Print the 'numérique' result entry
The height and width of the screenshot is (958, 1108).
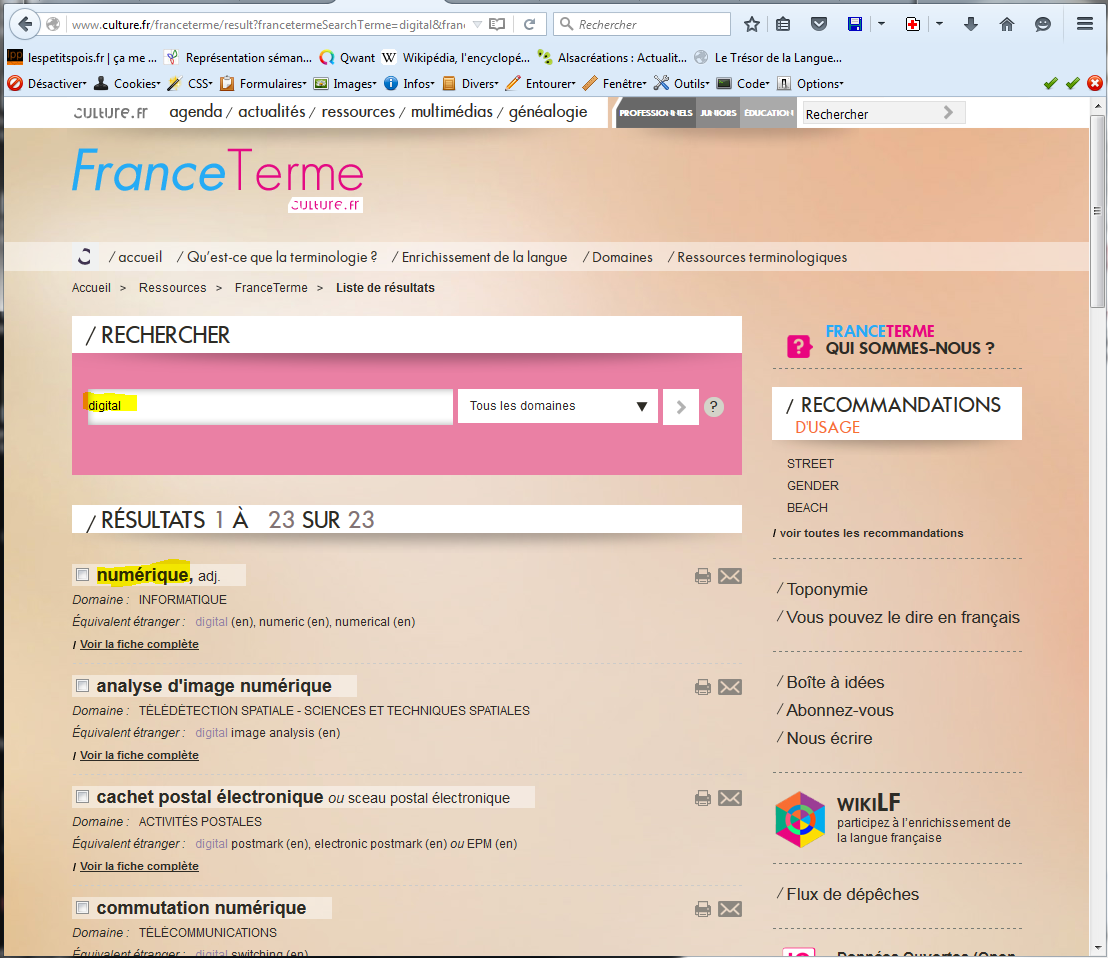pos(703,576)
